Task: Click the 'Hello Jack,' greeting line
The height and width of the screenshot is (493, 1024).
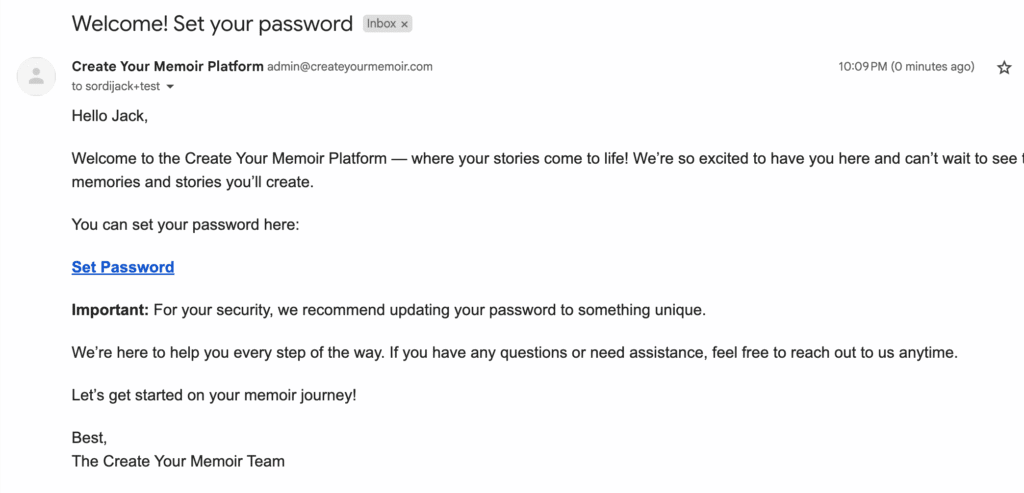Action: pos(110,116)
